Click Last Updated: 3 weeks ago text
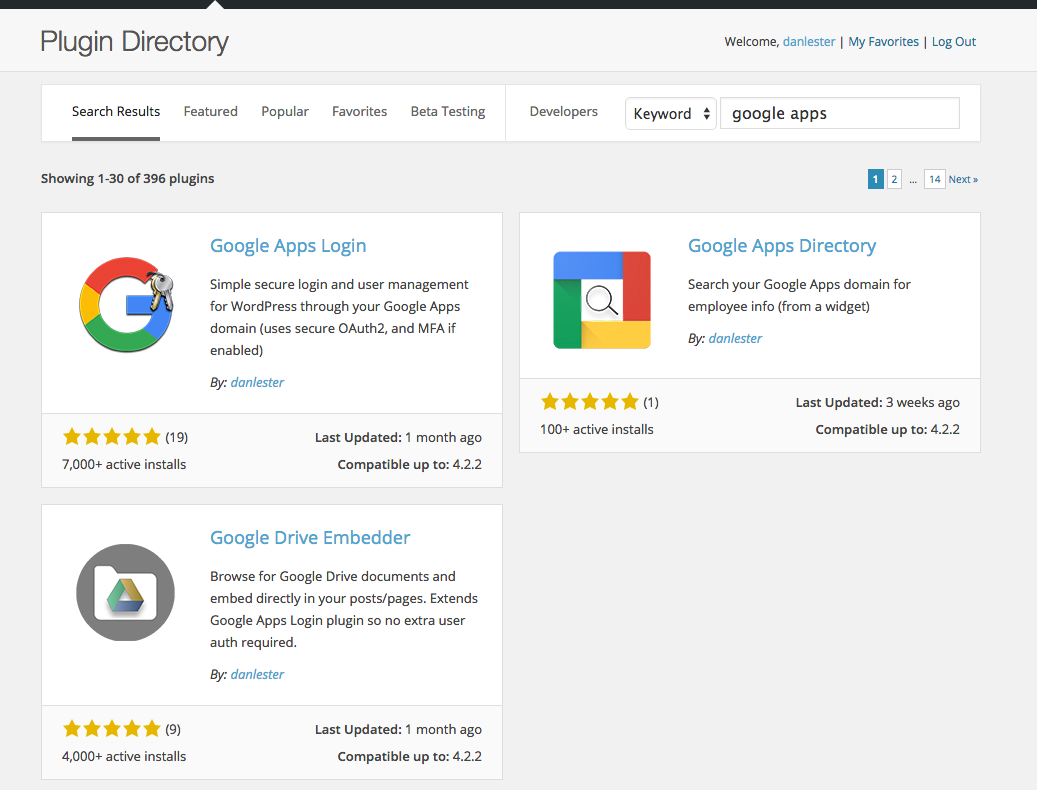Screen dimensions: 1037x790 pos(878,403)
